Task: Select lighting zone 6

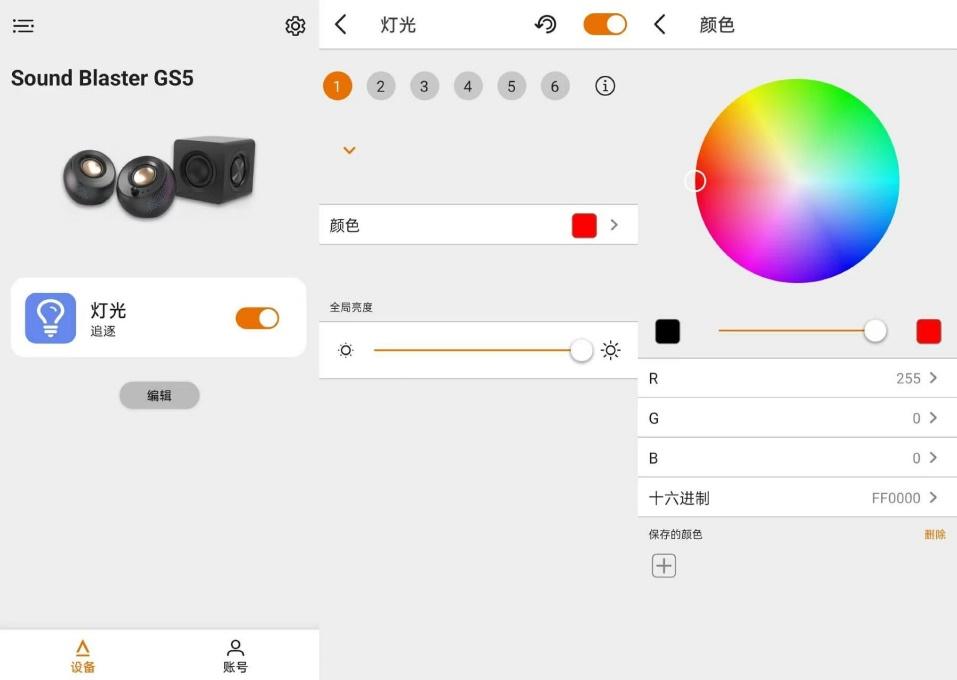Action: [555, 86]
